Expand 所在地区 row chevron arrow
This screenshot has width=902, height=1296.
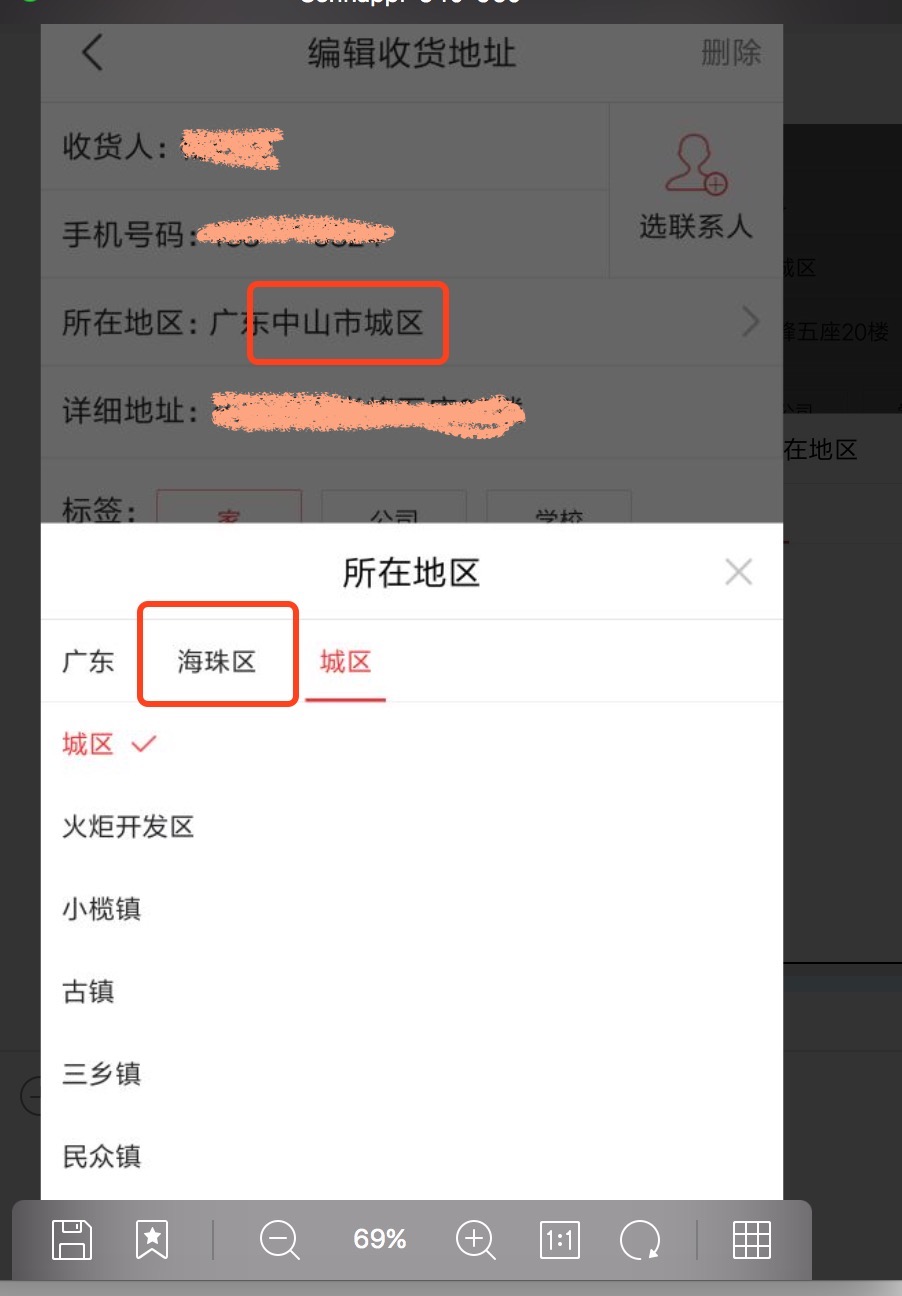pyautogui.click(x=751, y=322)
